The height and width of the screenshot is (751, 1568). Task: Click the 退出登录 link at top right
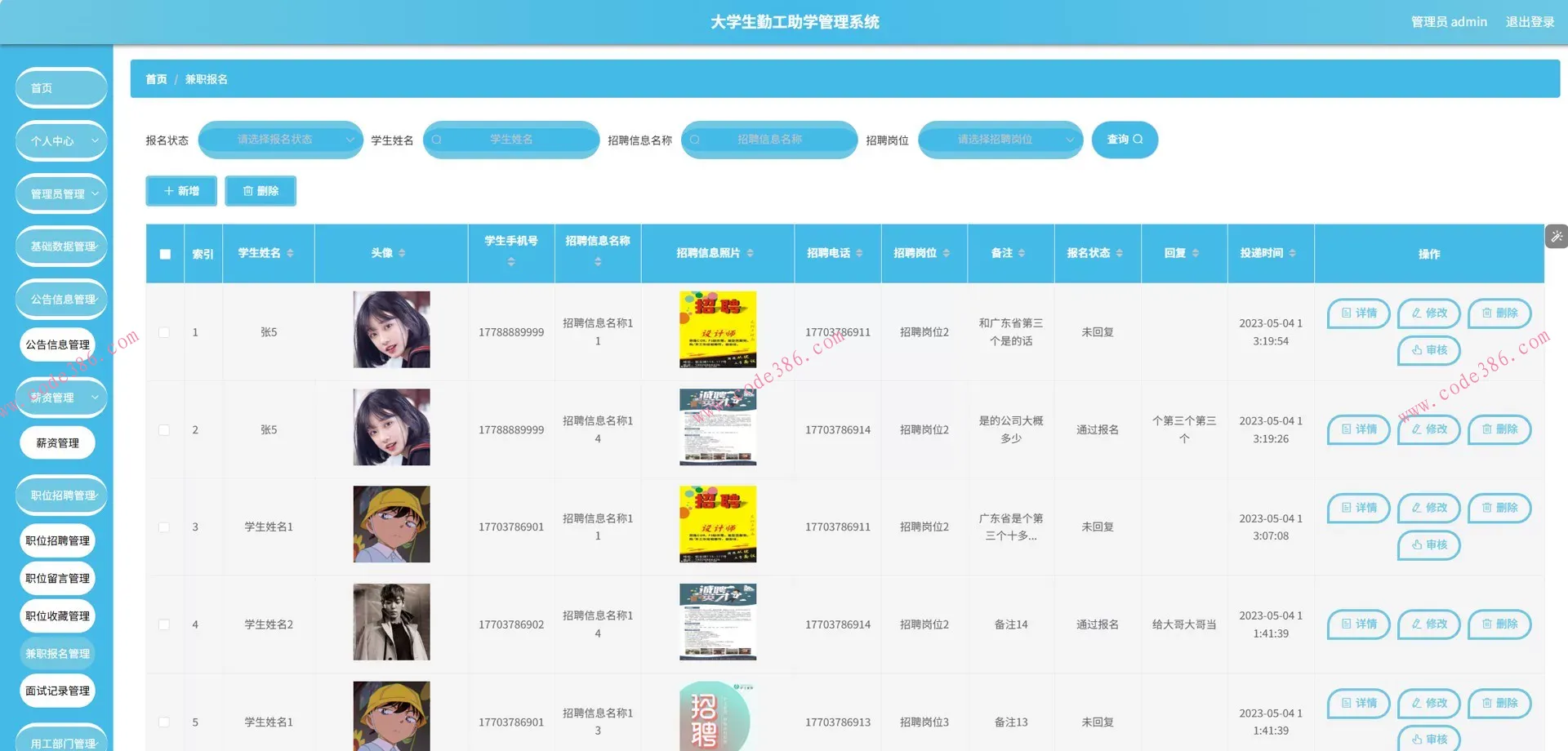tap(1530, 21)
